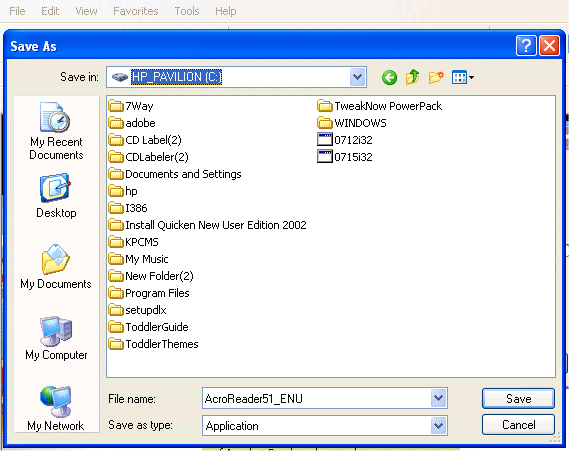Image resolution: width=569 pixels, height=451 pixels.
Task: Expand the File name dropdown arrow
Action: pyautogui.click(x=438, y=398)
